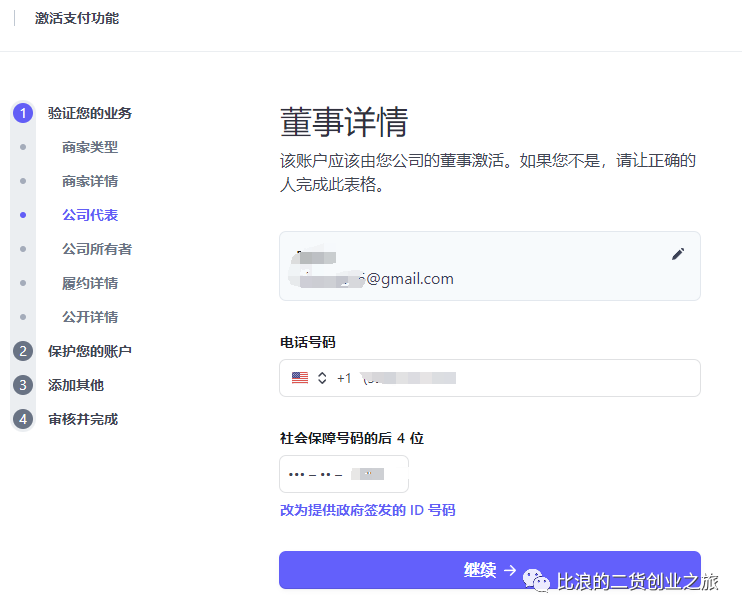Click the arrow on 继续 button
The image size is (742, 614).
(x=510, y=570)
